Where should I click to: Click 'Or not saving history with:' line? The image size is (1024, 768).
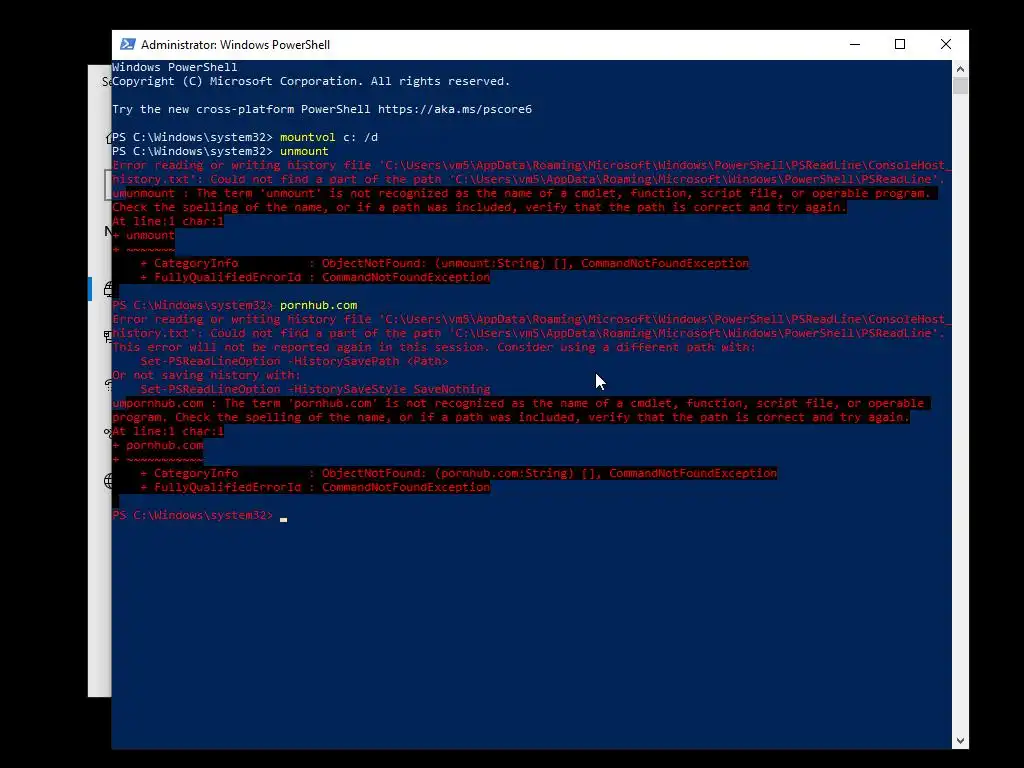[206, 375]
